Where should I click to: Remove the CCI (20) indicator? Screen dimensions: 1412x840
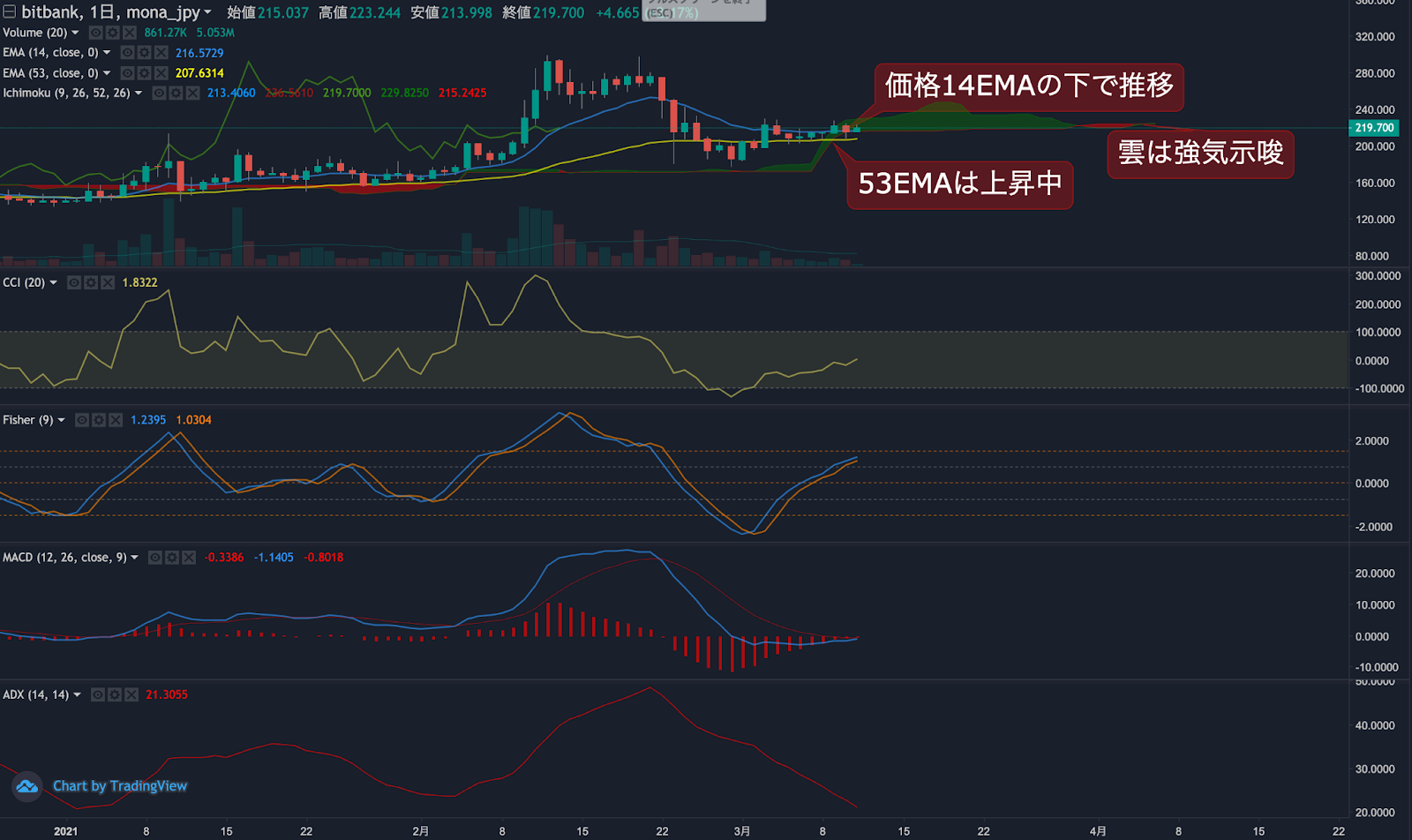(108, 282)
